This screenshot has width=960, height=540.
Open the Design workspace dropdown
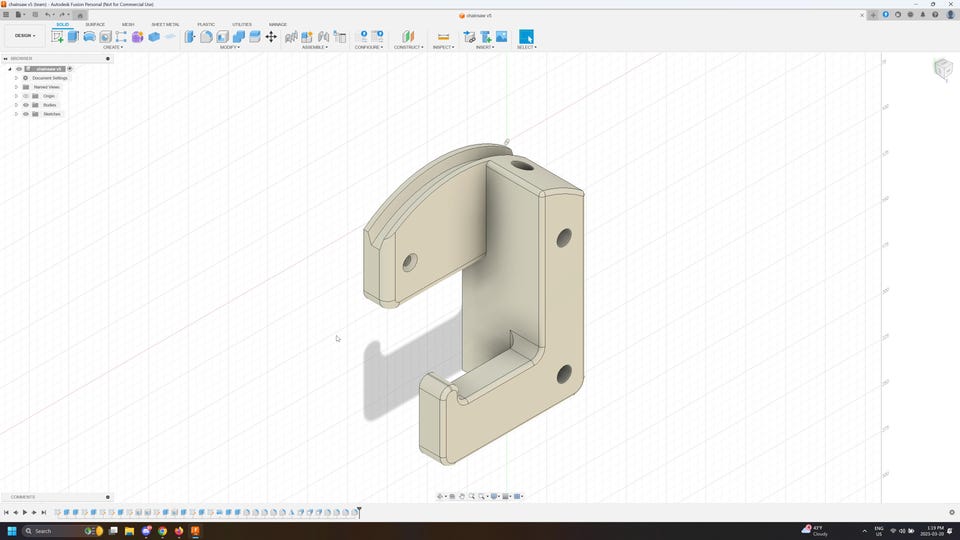point(25,36)
